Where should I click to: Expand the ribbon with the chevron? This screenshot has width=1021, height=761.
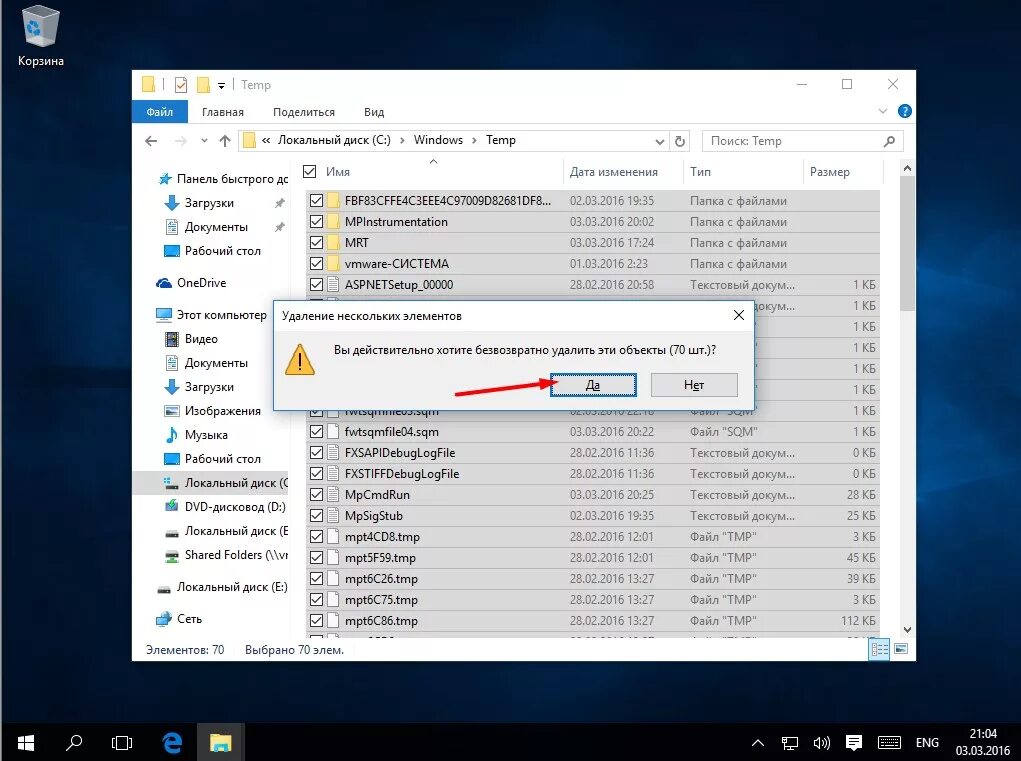click(883, 111)
